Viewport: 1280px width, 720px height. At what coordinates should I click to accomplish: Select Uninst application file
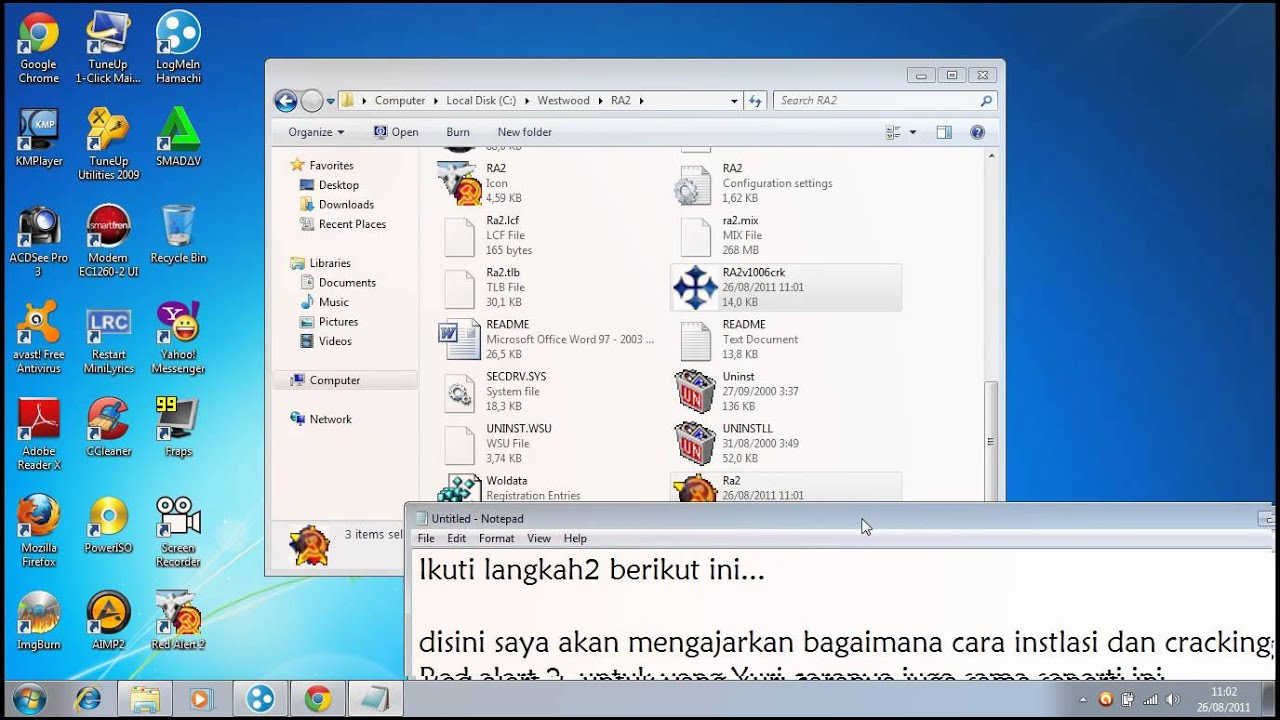point(786,391)
